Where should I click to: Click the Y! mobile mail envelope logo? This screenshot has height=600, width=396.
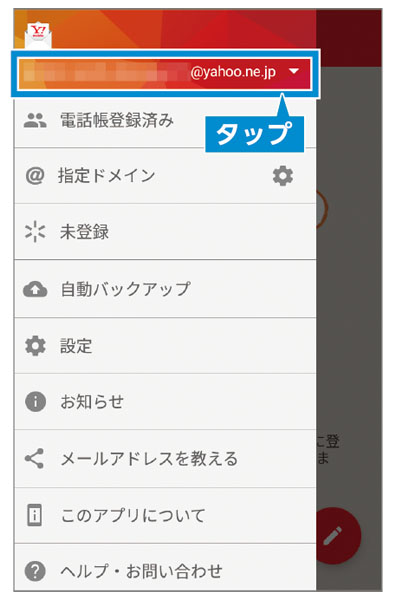(x=38, y=36)
